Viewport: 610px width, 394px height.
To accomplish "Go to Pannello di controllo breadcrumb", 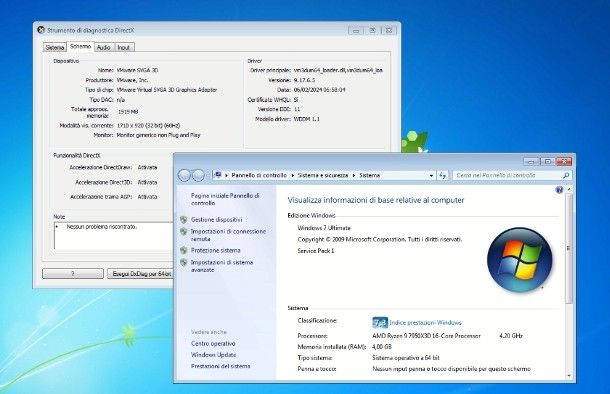I will point(259,175).
